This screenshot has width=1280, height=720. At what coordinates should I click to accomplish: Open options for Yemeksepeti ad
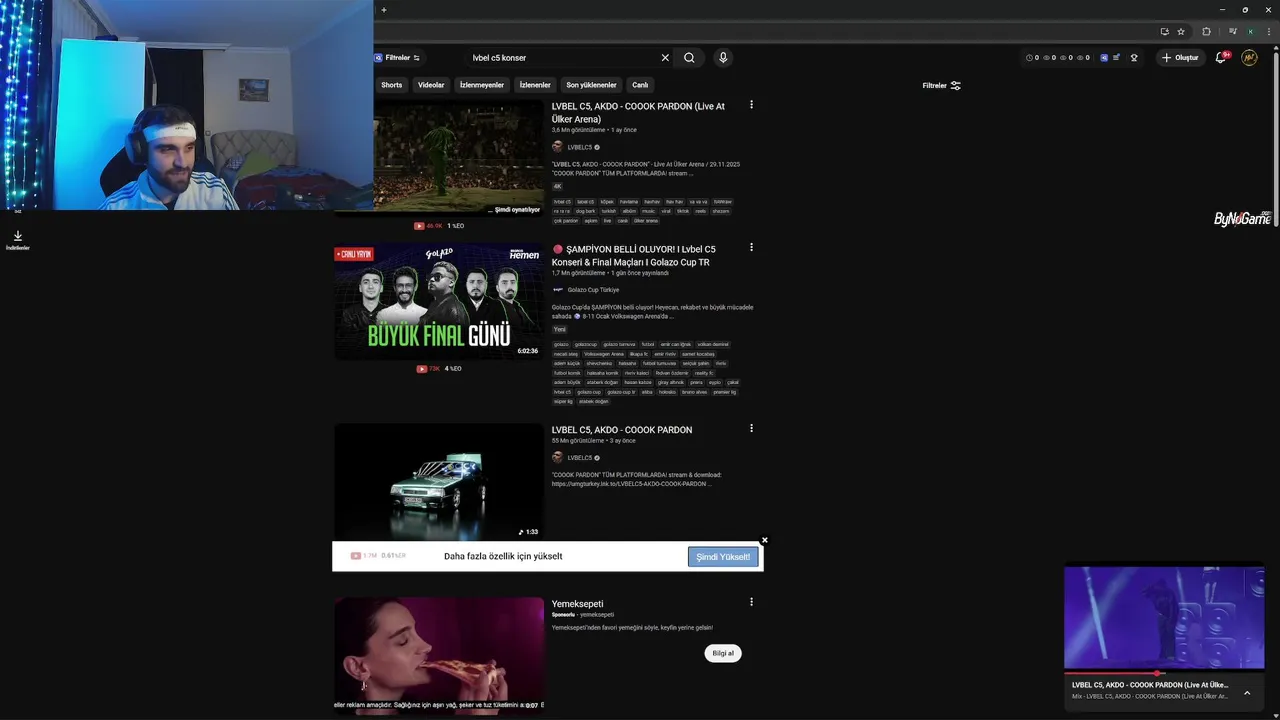point(751,602)
